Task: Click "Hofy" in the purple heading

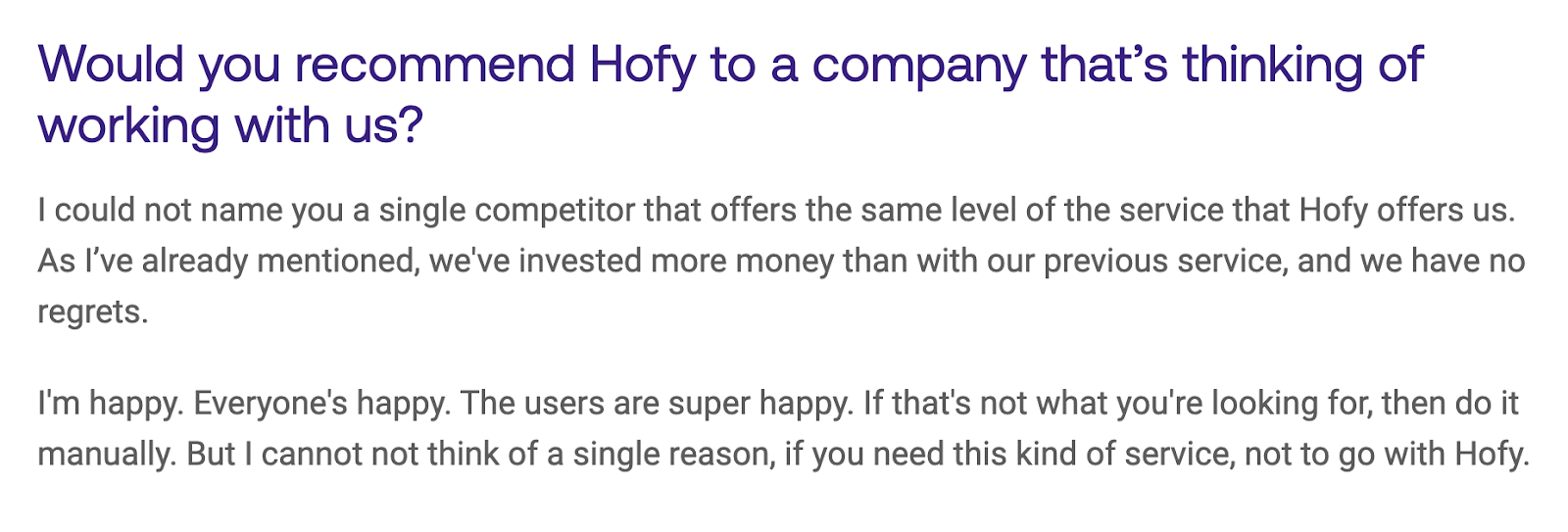Action: pyautogui.click(x=643, y=65)
